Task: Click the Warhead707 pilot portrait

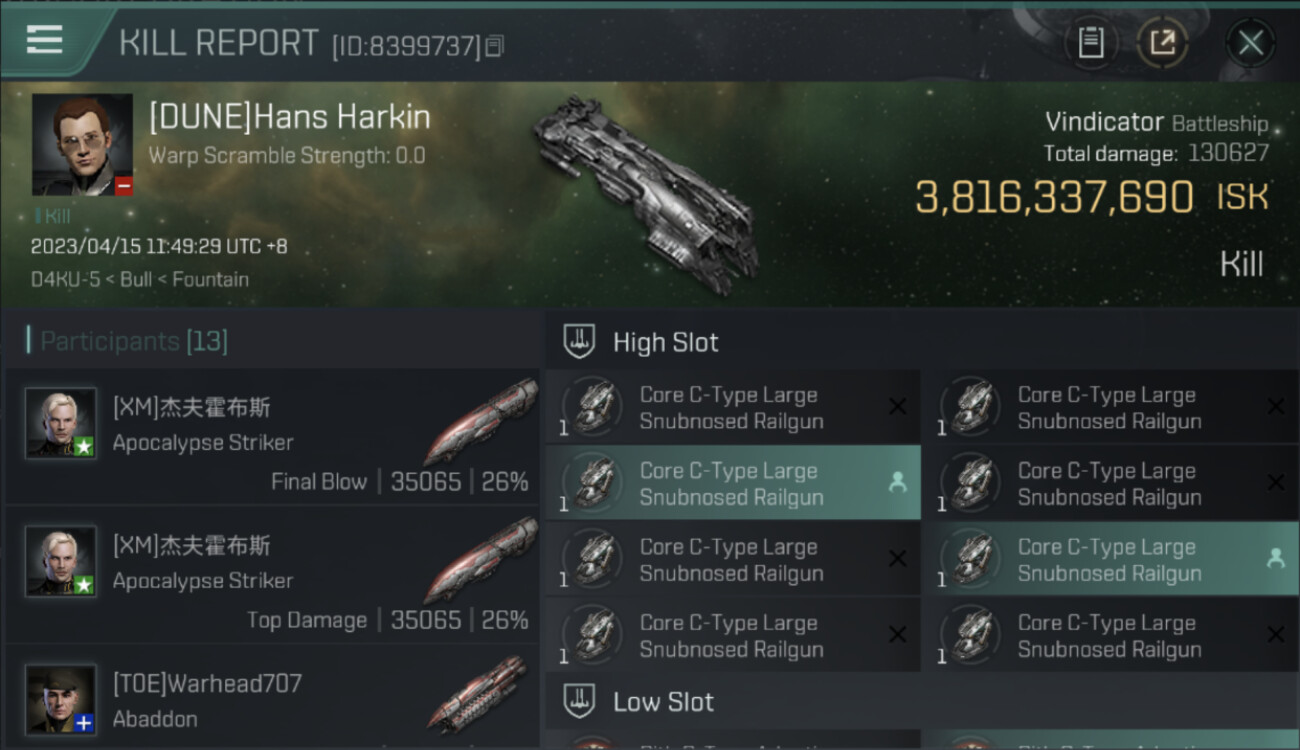Action: point(61,699)
